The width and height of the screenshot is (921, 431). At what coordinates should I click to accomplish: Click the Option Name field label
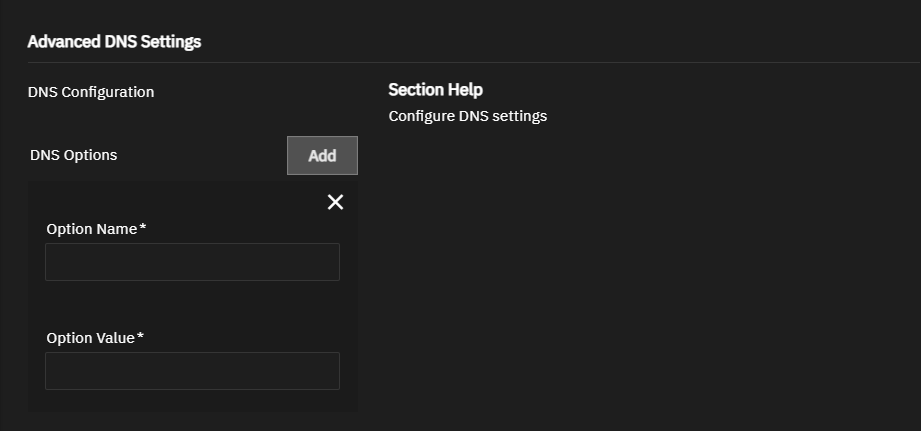pos(91,229)
